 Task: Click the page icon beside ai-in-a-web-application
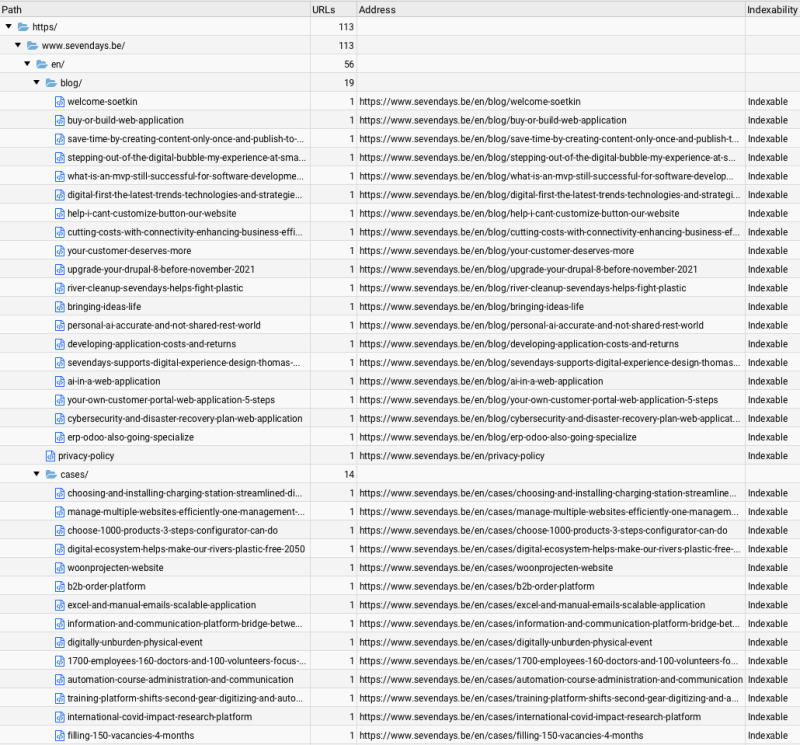[x=60, y=381]
